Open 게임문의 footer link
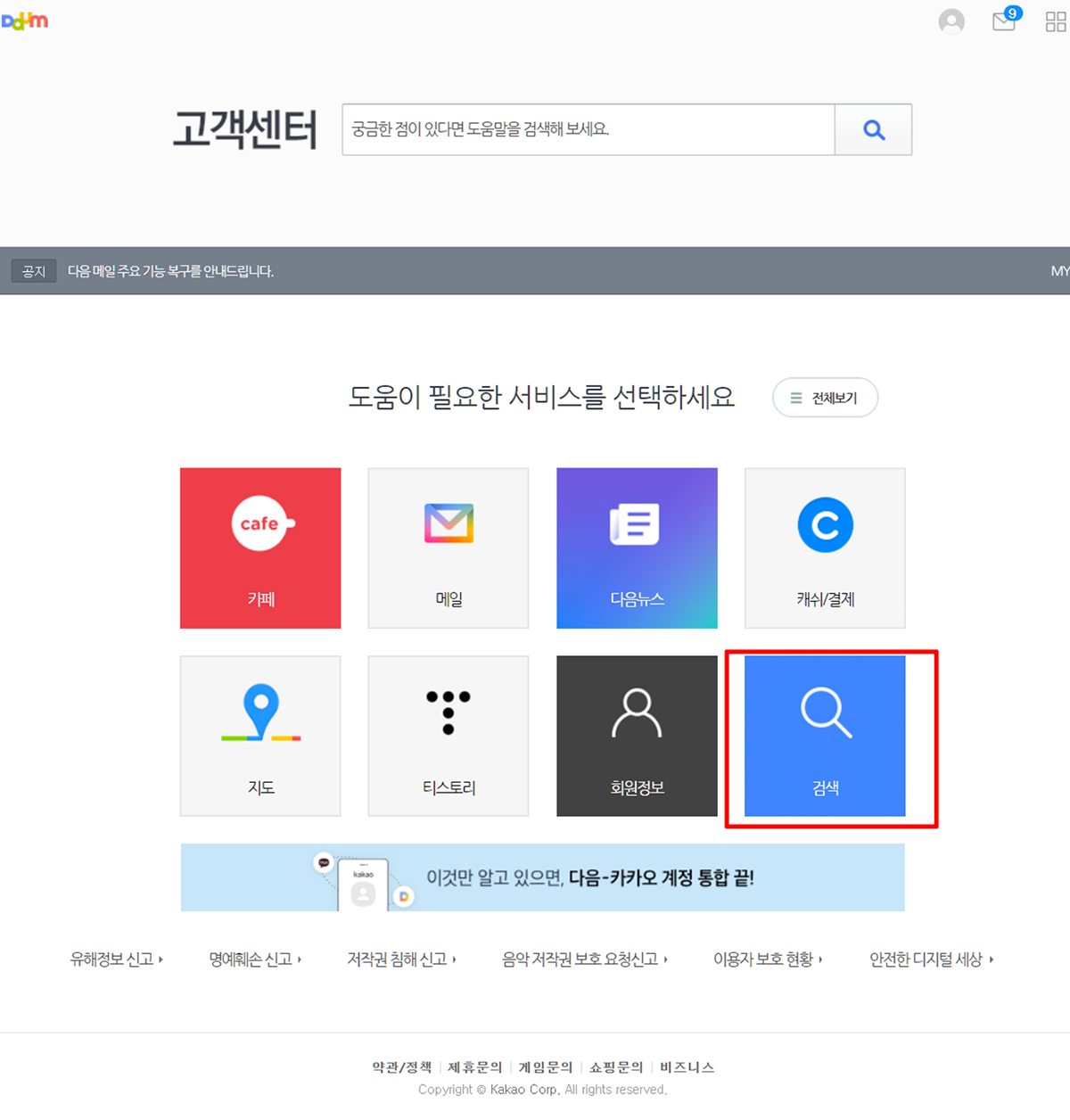 pos(546,1067)
